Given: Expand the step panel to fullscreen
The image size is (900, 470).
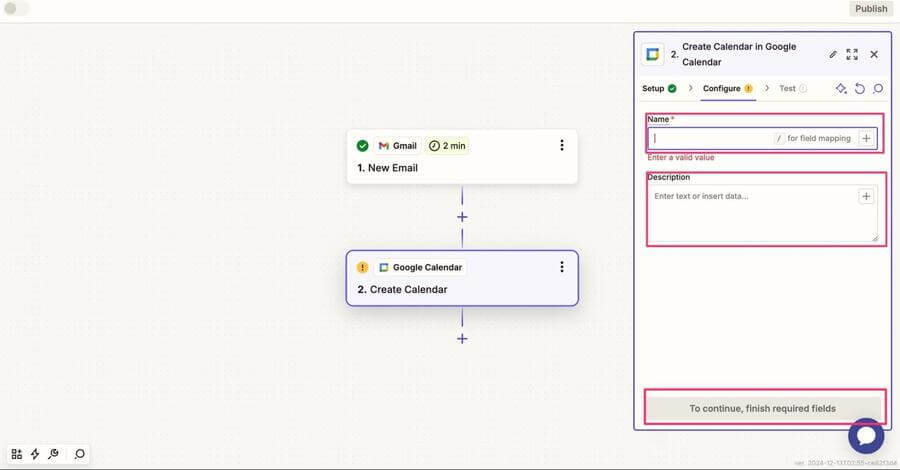Looking at the screenshot, I should pos(852,54).
